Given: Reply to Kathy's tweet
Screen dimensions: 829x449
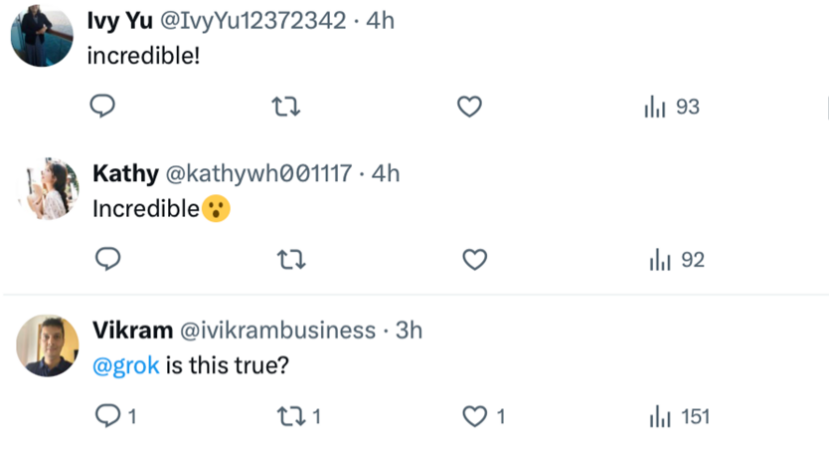Looking at the screenshot, I should [x=108, y=260].
